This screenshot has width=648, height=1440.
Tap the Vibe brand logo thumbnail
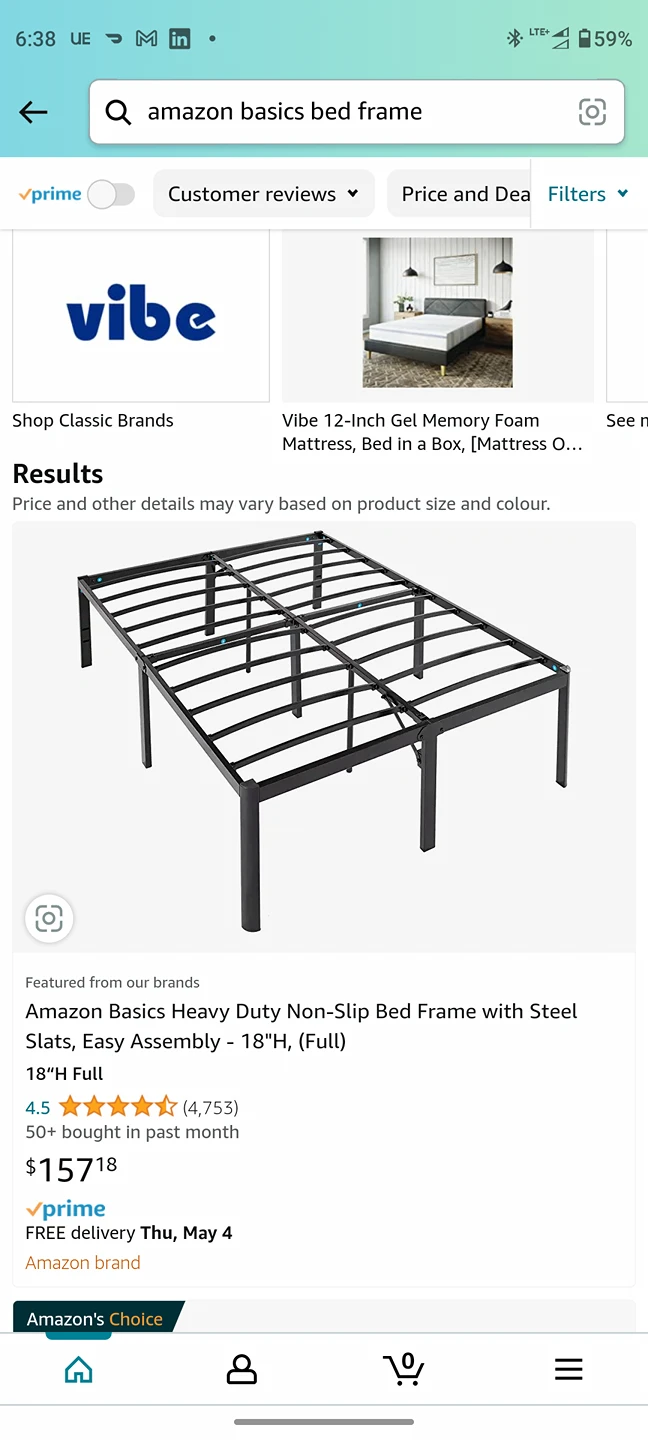pos(141,316)
